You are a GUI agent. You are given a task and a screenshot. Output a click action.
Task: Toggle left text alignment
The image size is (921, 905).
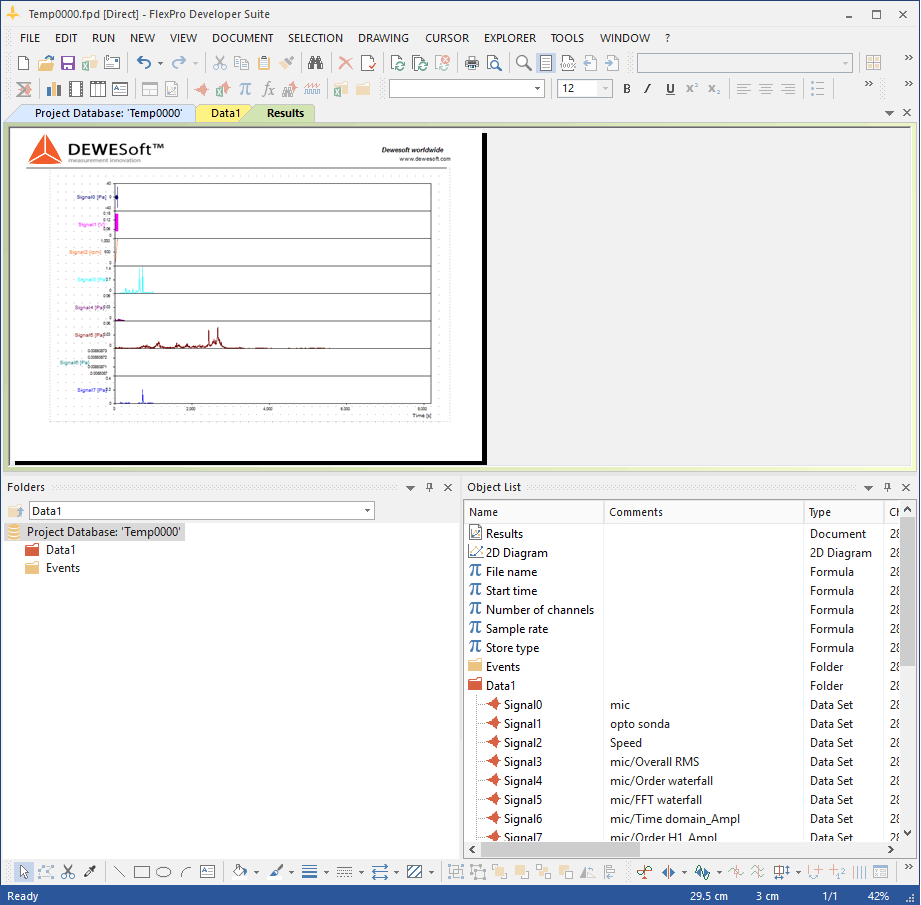tap(744, 89)
